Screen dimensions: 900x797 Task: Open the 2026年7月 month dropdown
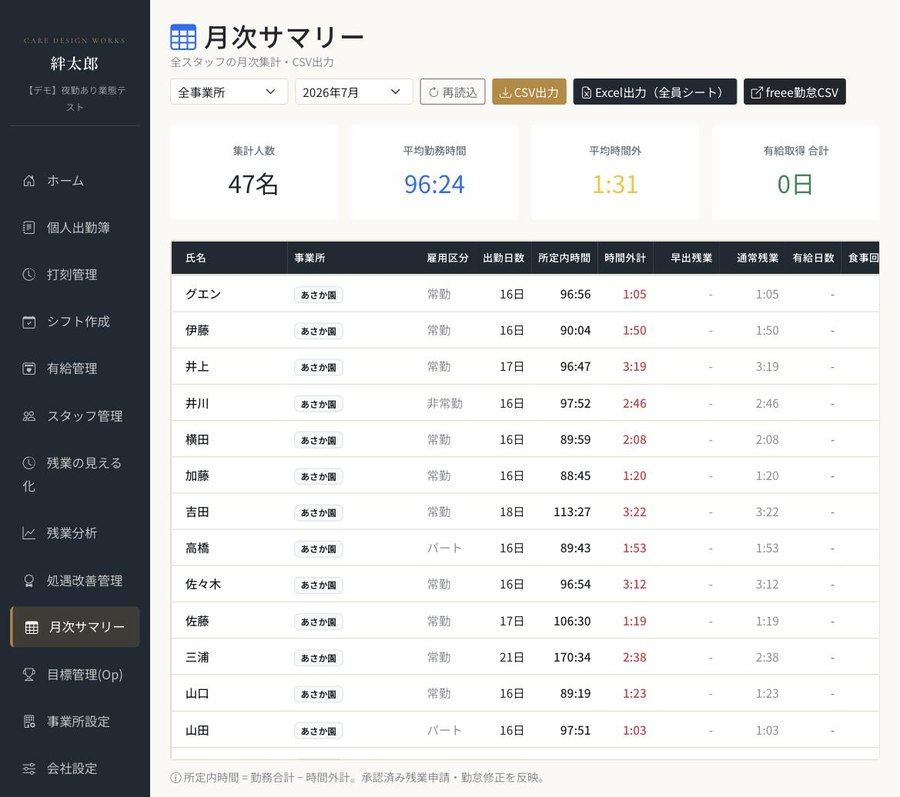(x=354, y=92)
